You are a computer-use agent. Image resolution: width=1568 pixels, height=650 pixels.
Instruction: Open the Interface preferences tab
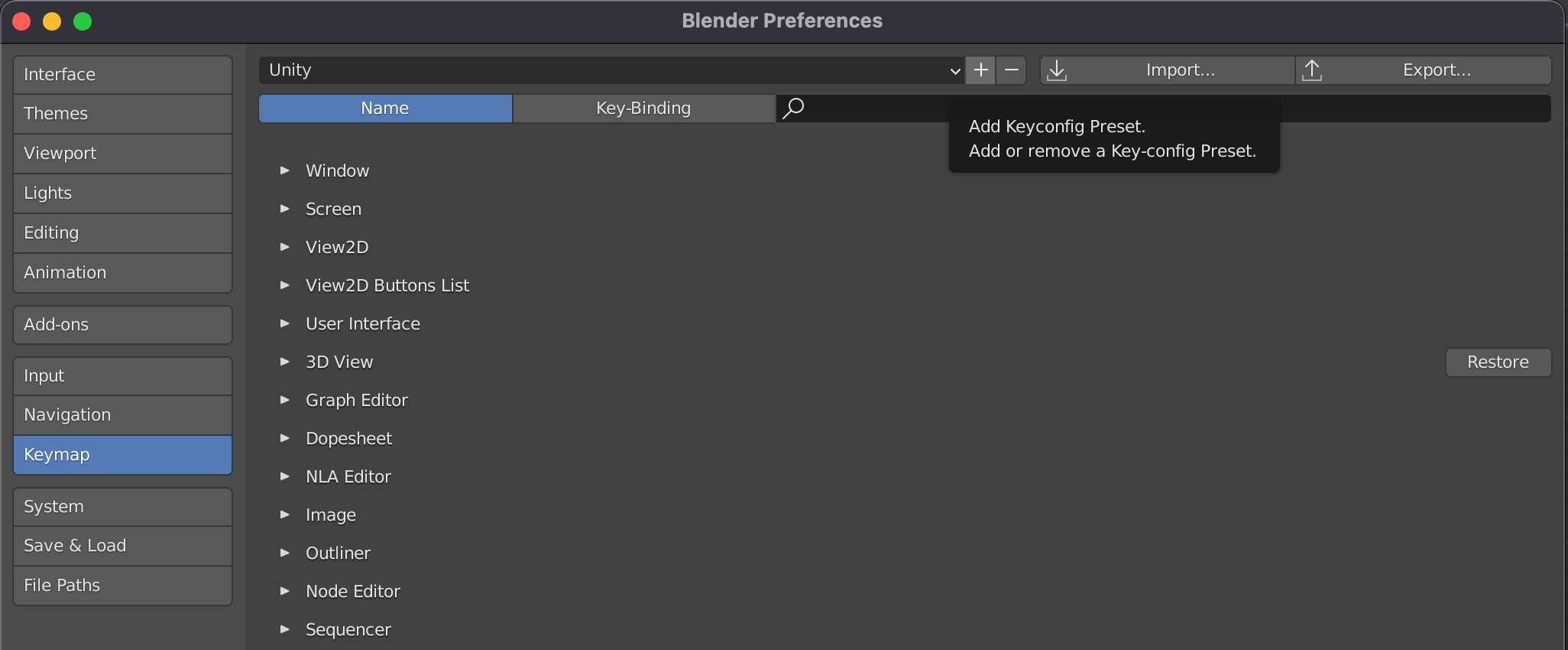(x=122, y=75)
